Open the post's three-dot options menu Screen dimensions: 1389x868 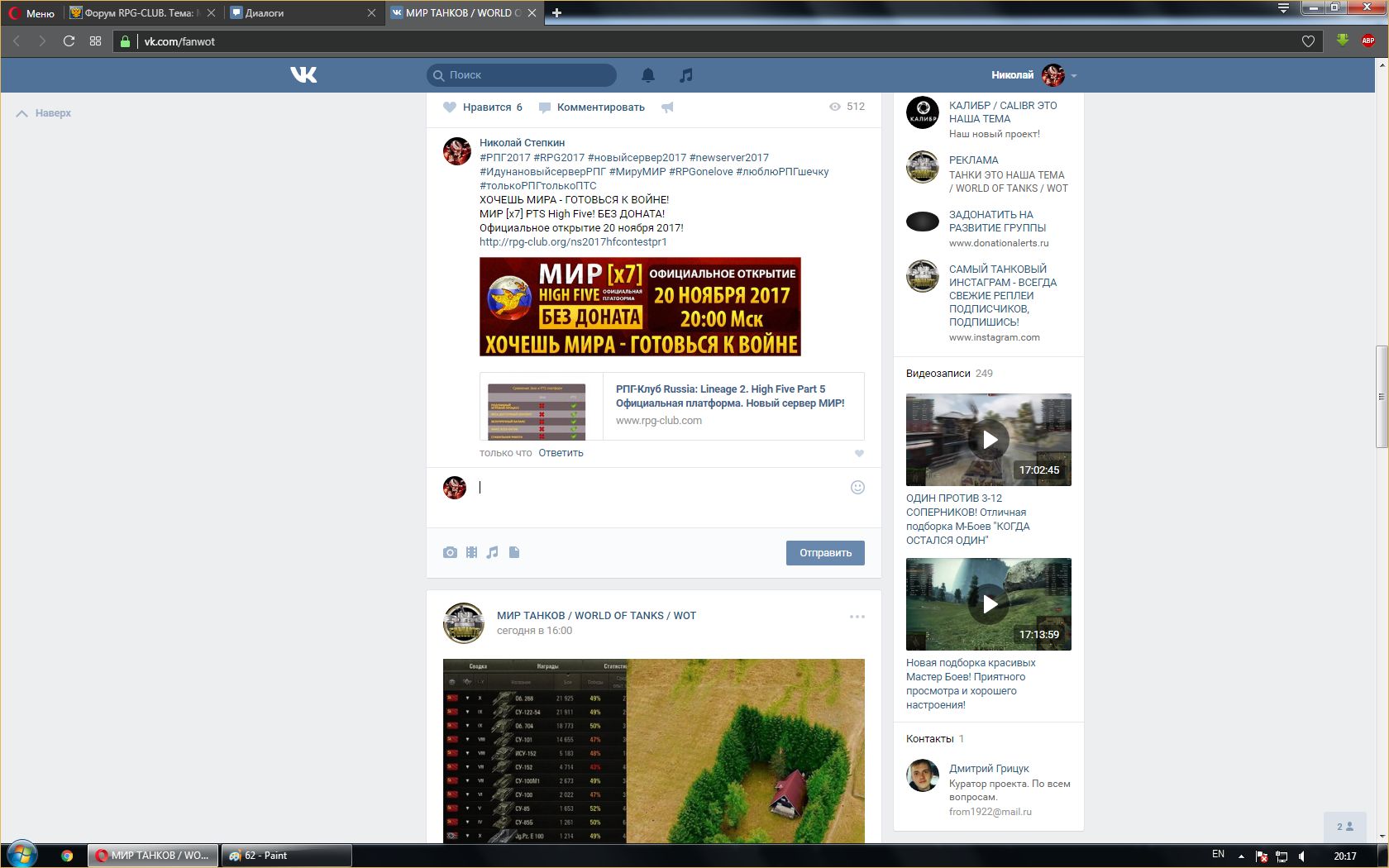tap(857, 617)
